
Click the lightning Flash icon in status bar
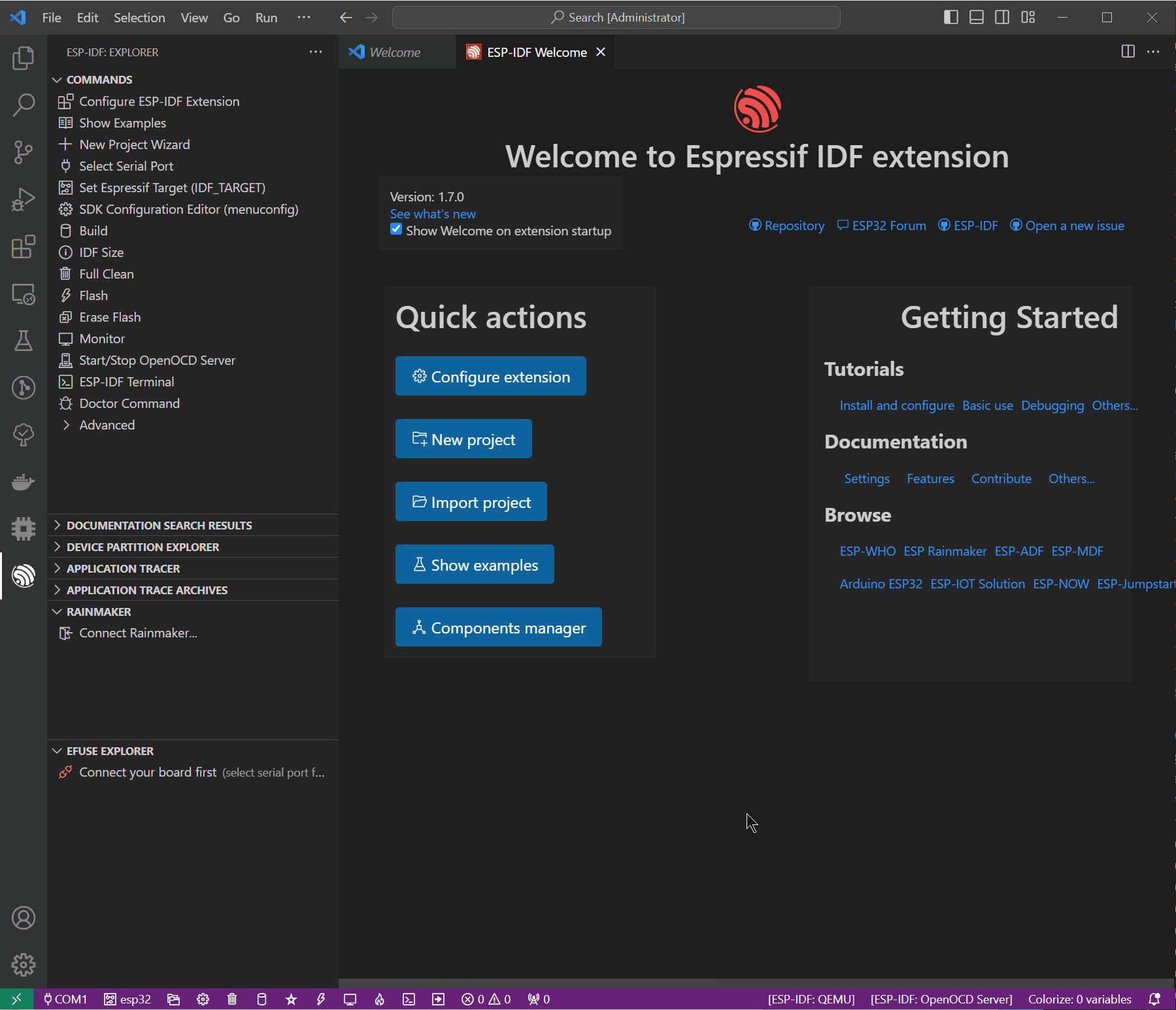coord(320,999)
